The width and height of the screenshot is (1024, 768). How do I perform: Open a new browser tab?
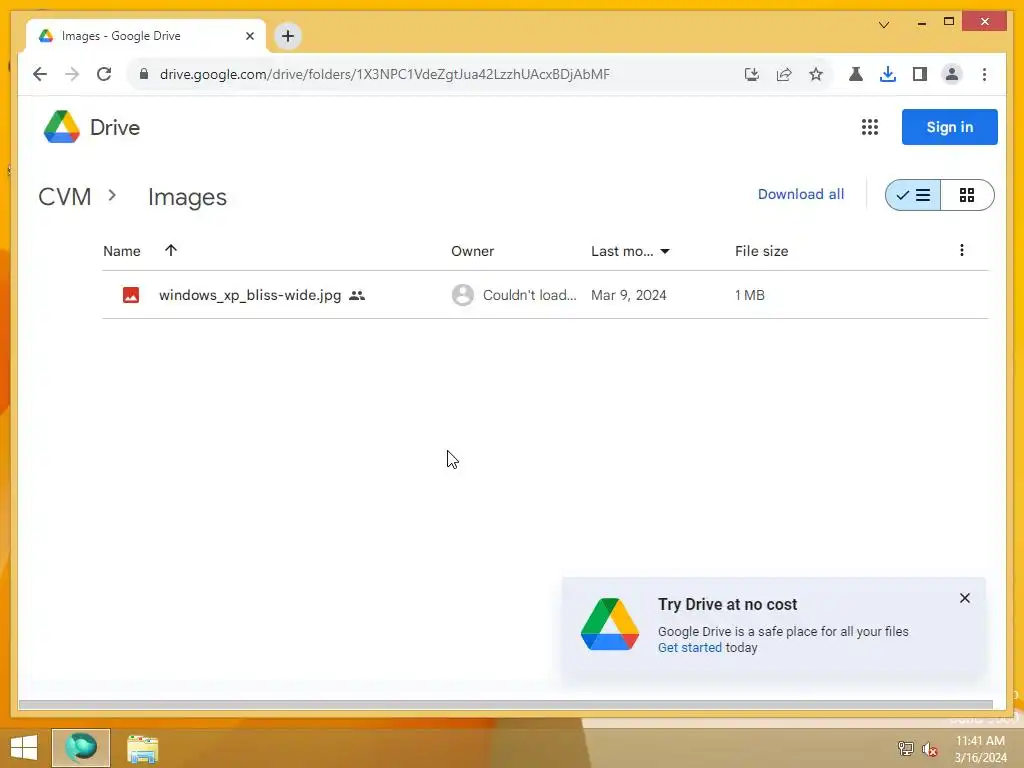tap(288, 36)
